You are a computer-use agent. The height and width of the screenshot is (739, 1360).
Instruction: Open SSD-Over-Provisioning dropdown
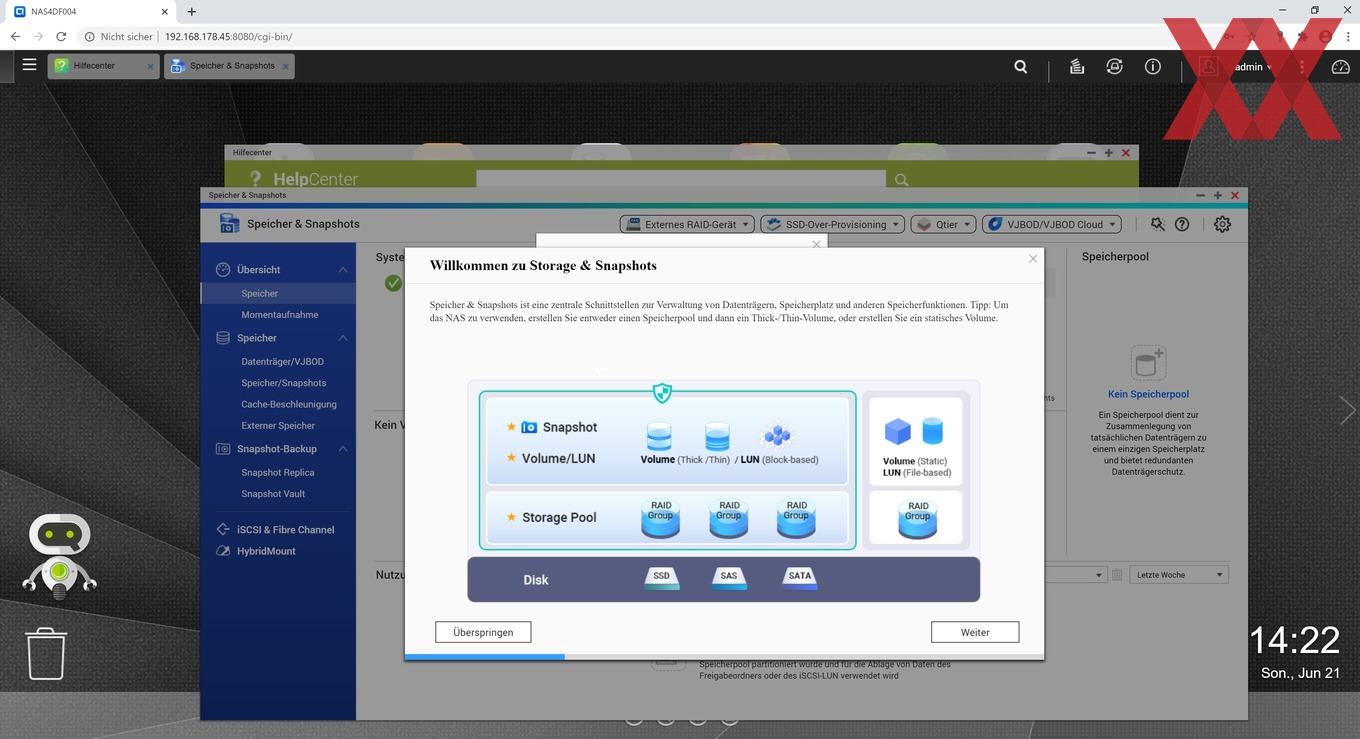[832, 224]
